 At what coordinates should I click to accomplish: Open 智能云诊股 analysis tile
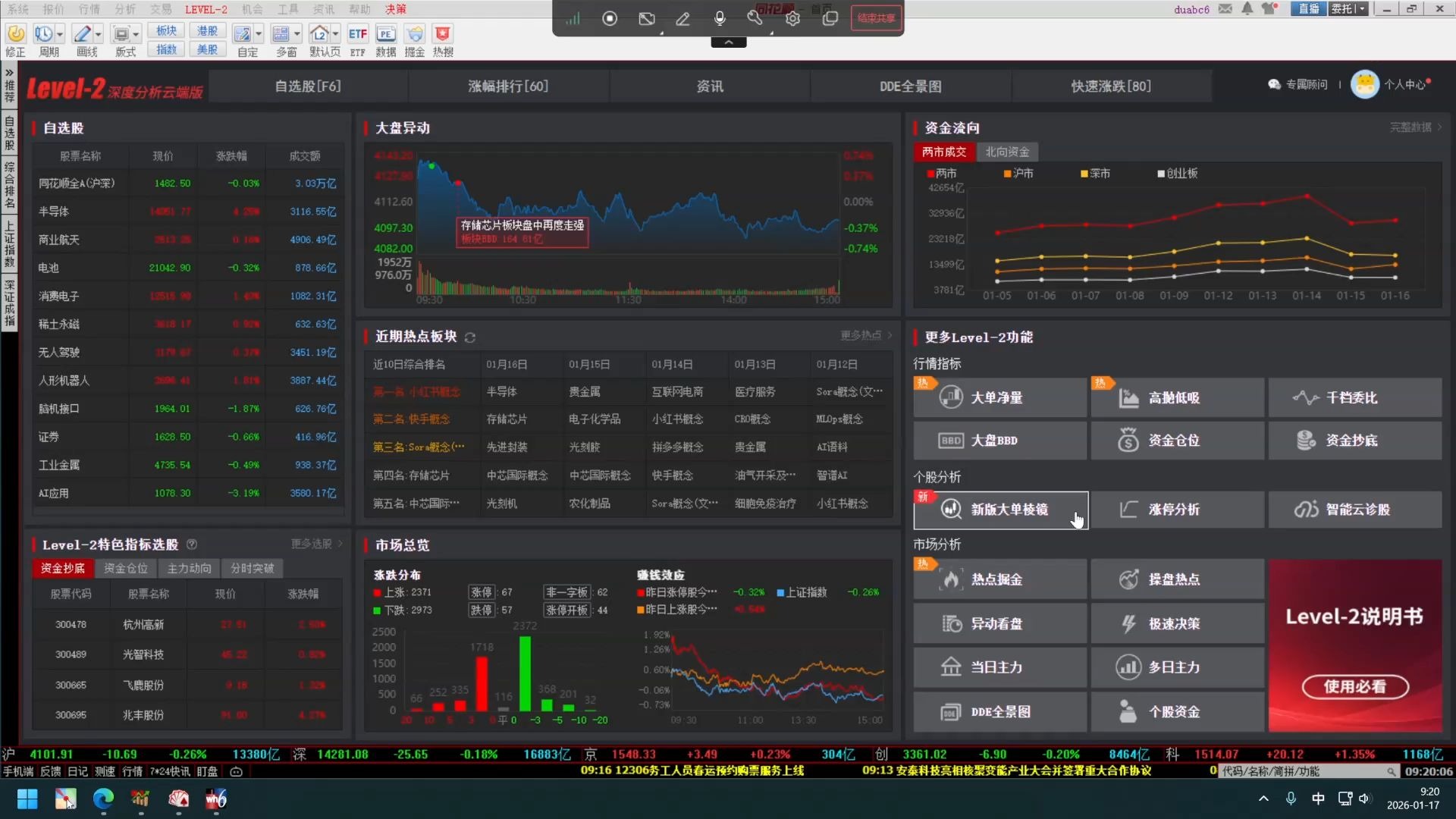coord(1354,510)
